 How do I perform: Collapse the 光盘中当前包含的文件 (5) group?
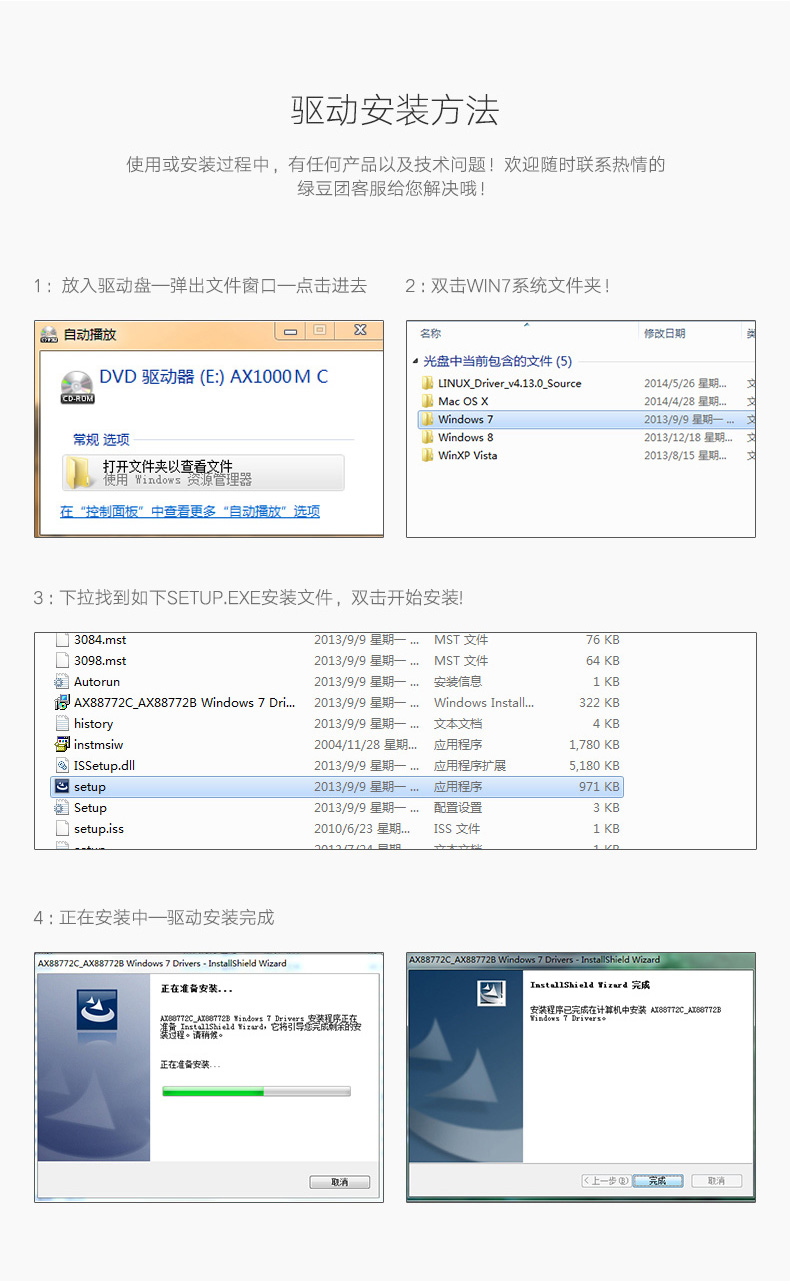coord(416,361)
